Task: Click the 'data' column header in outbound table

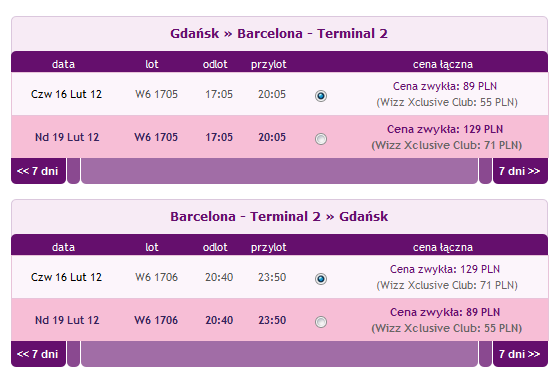Action: [63, 64]
